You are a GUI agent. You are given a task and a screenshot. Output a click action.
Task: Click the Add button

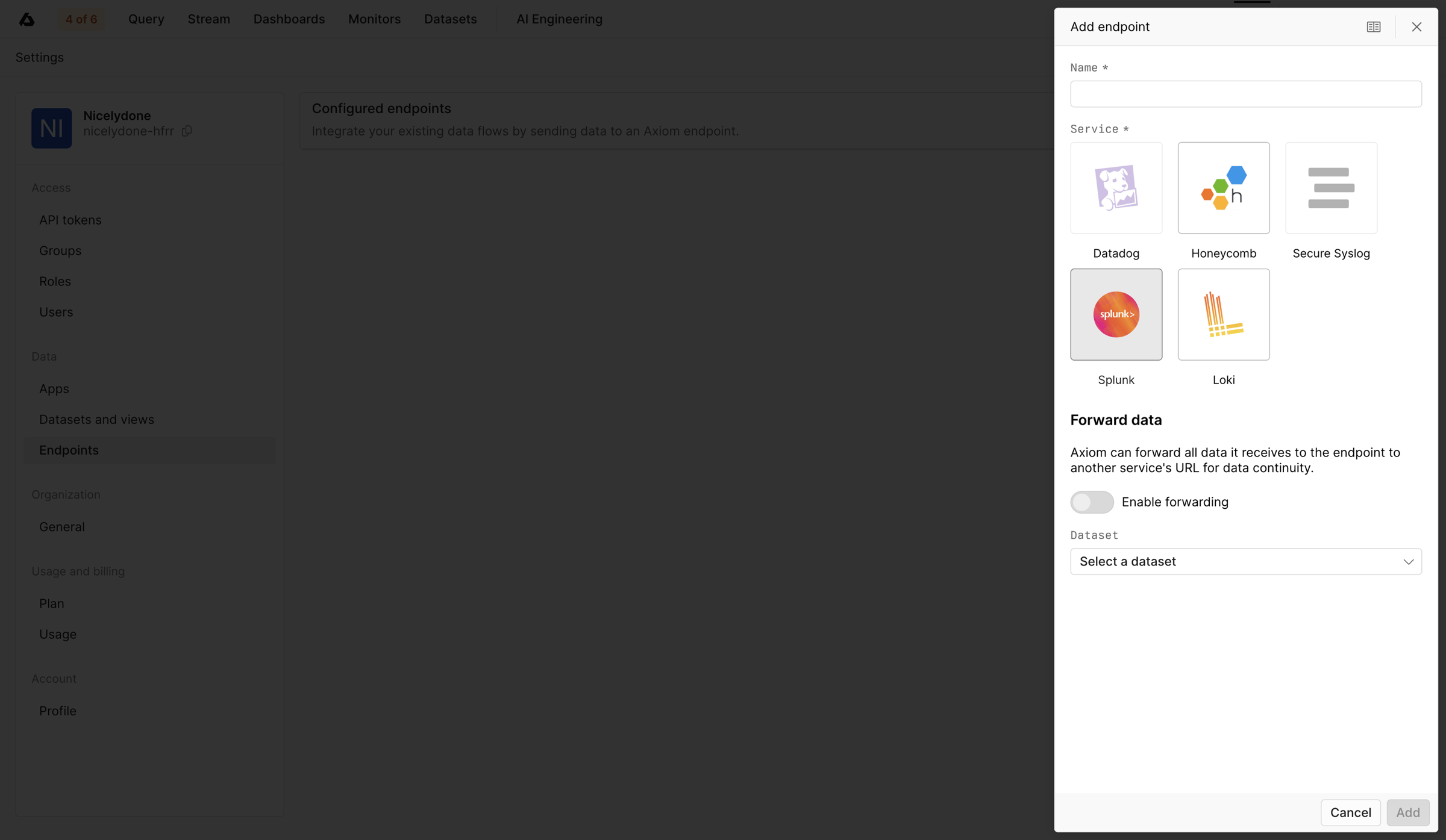tap(1408, 812)
